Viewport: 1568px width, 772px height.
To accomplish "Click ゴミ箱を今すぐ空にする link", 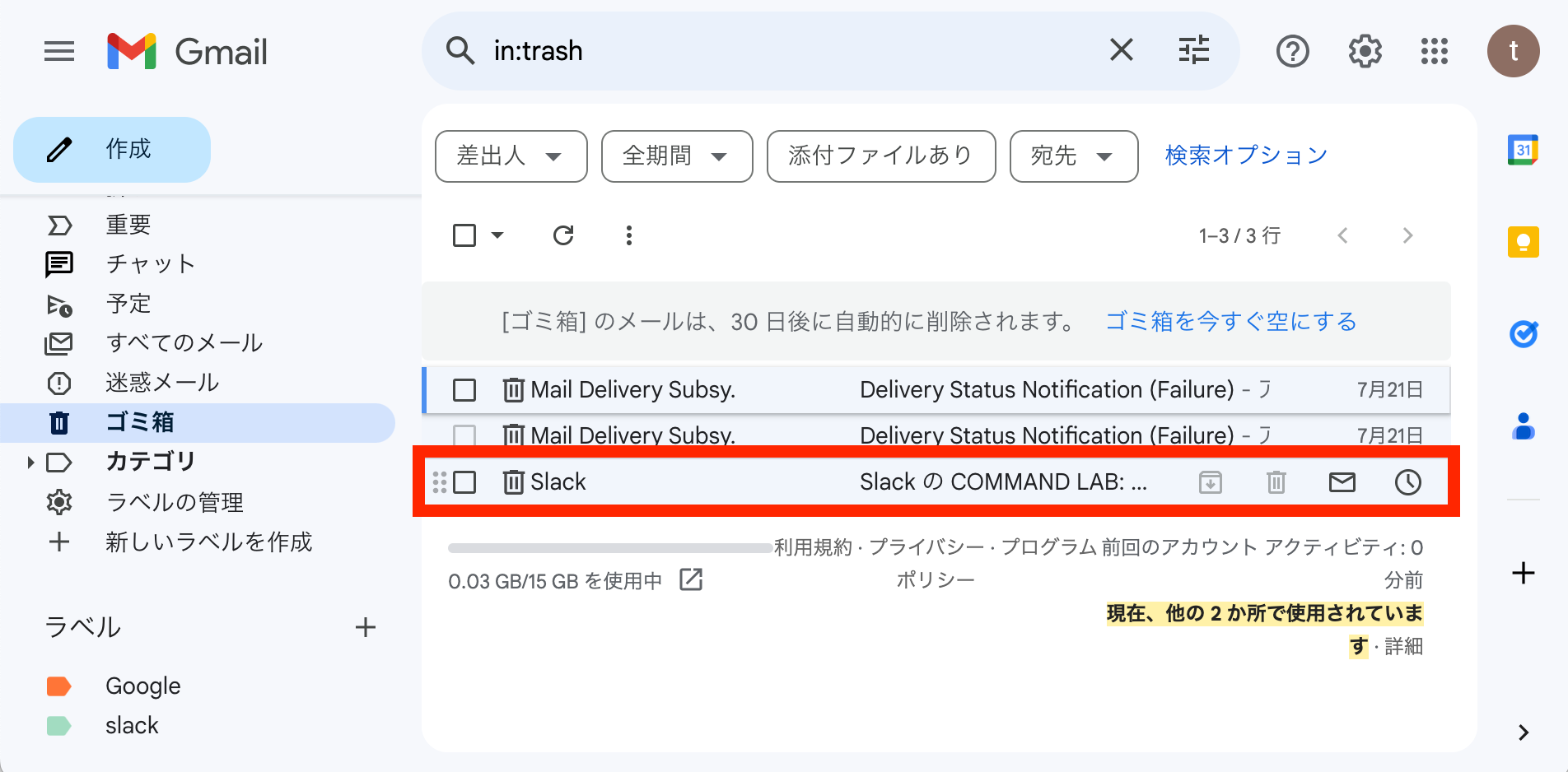I will pos(1230,321).
